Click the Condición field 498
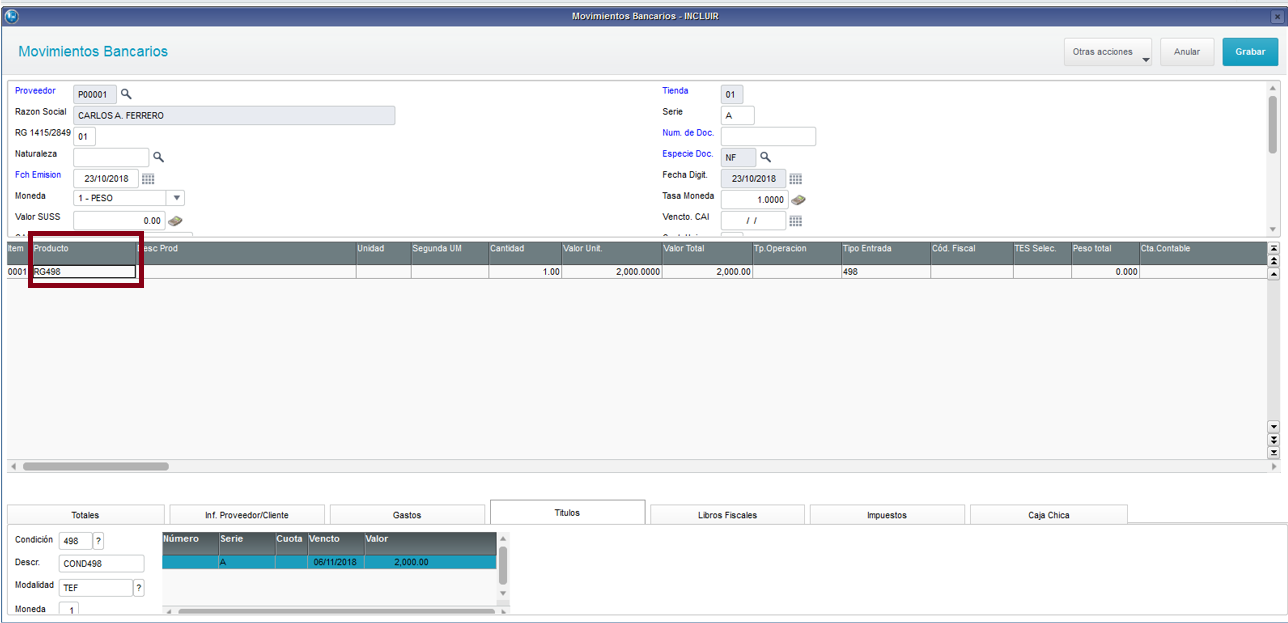Viewport: 1288px width, 623px height. (x=75, y=541)
